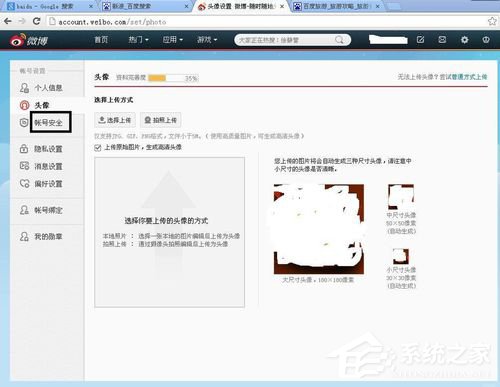500x387 pixels.
Task: Switch to baidu Google search tab
Action: [x=49, y=6]
